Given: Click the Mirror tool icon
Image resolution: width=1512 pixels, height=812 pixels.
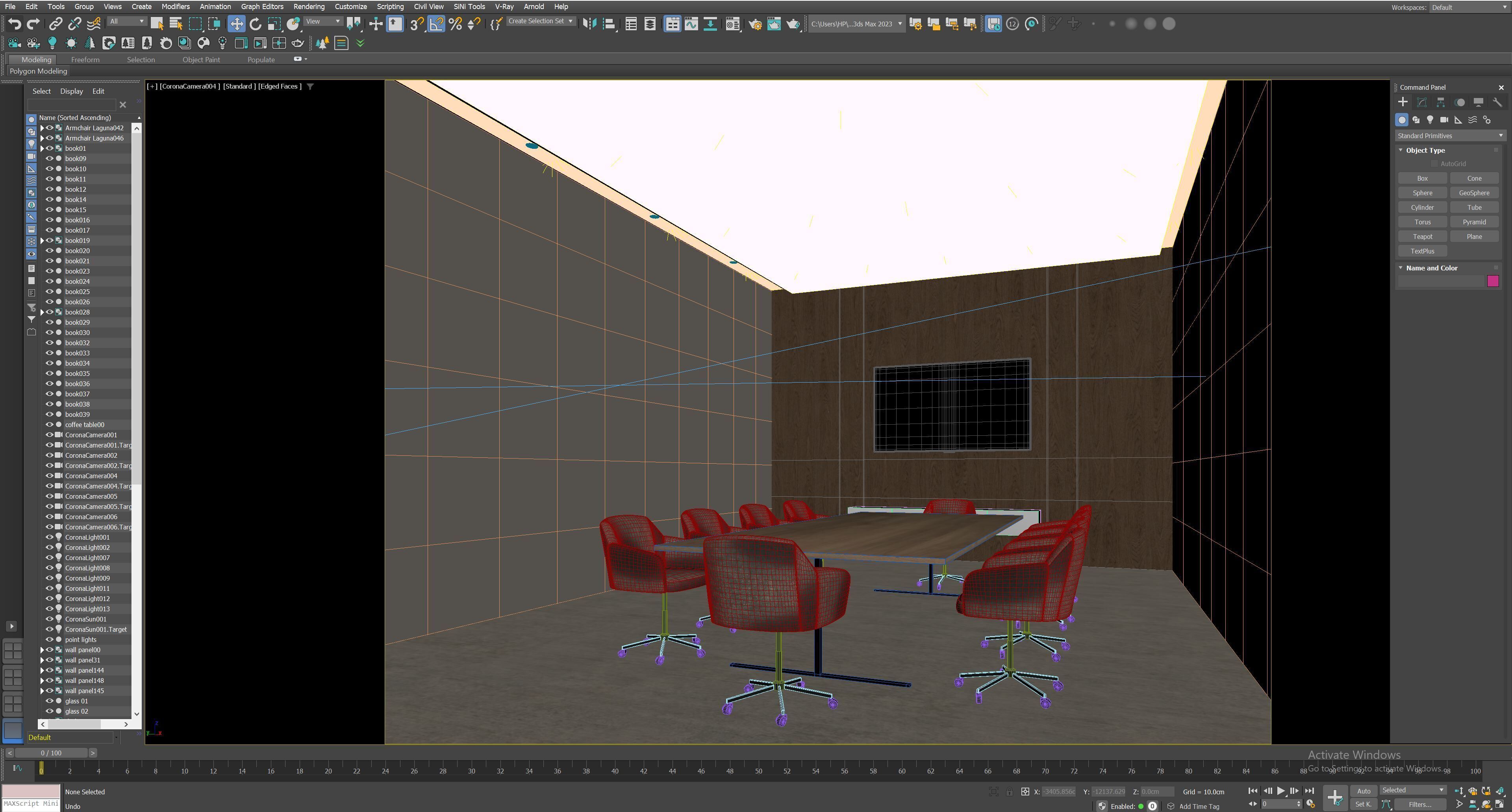Looking at the screenshot, I should coord(589,24).
